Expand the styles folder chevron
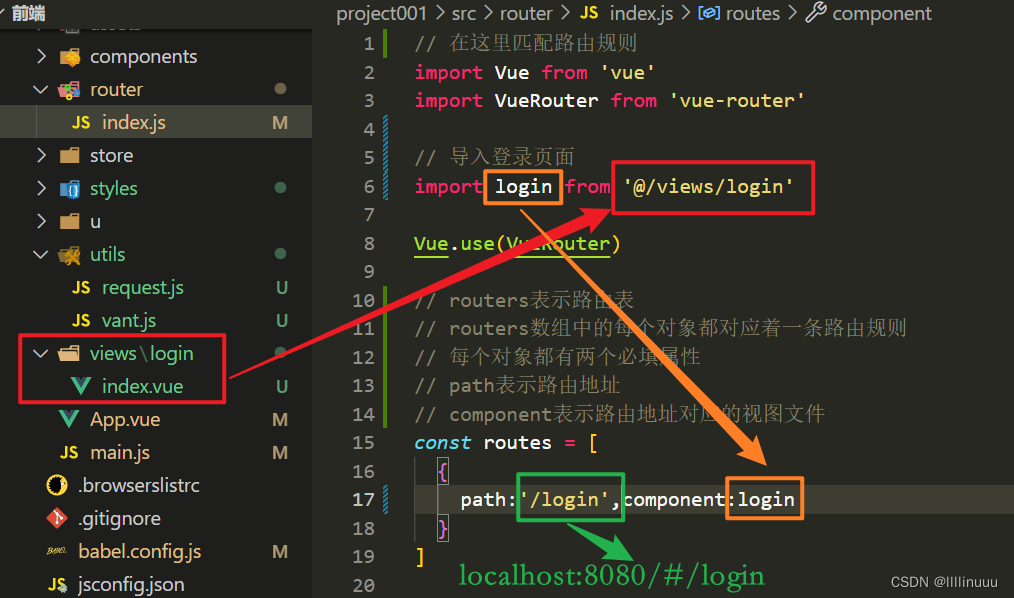The image size is (1014, 598). coord(41,188)
